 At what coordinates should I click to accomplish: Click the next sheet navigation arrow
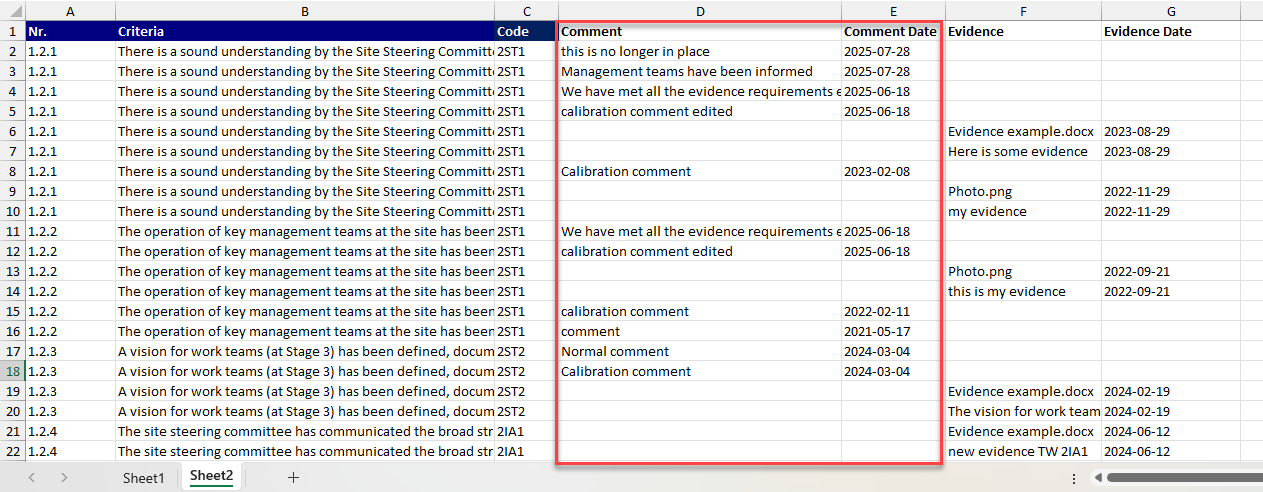(x=64, y=478)
